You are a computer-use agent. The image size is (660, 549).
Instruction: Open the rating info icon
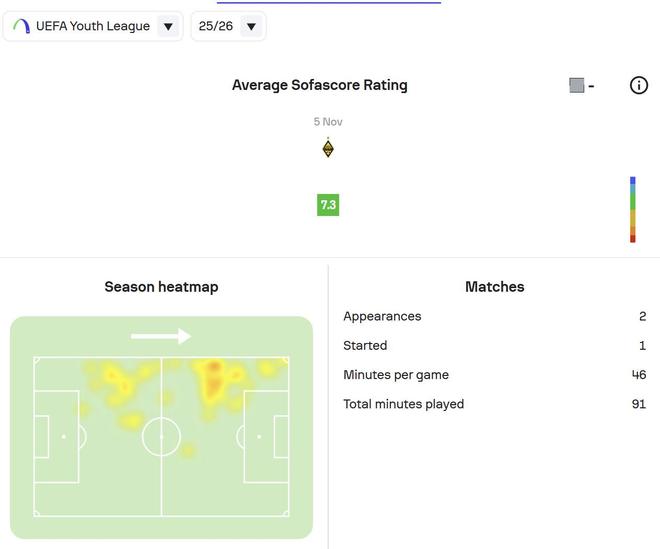pos(639,85)
